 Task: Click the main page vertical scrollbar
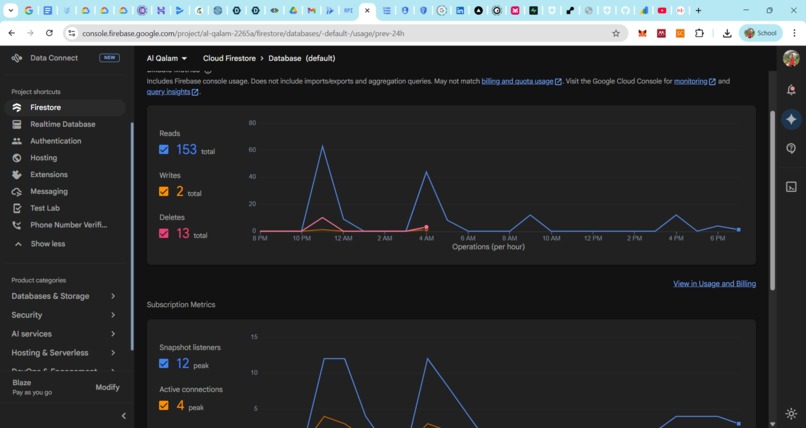(x=772, y=201)
